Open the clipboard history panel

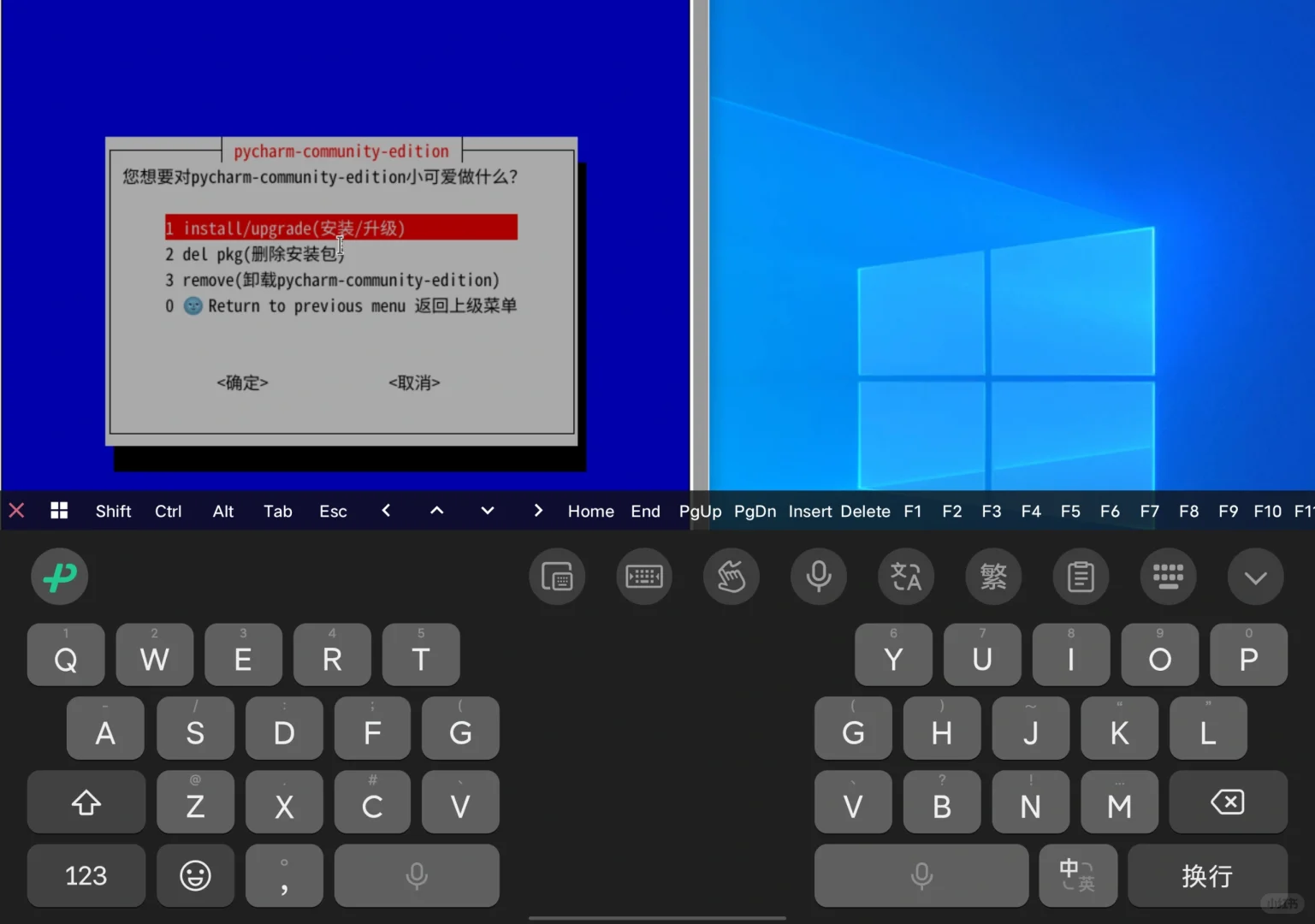[1081, 577]
